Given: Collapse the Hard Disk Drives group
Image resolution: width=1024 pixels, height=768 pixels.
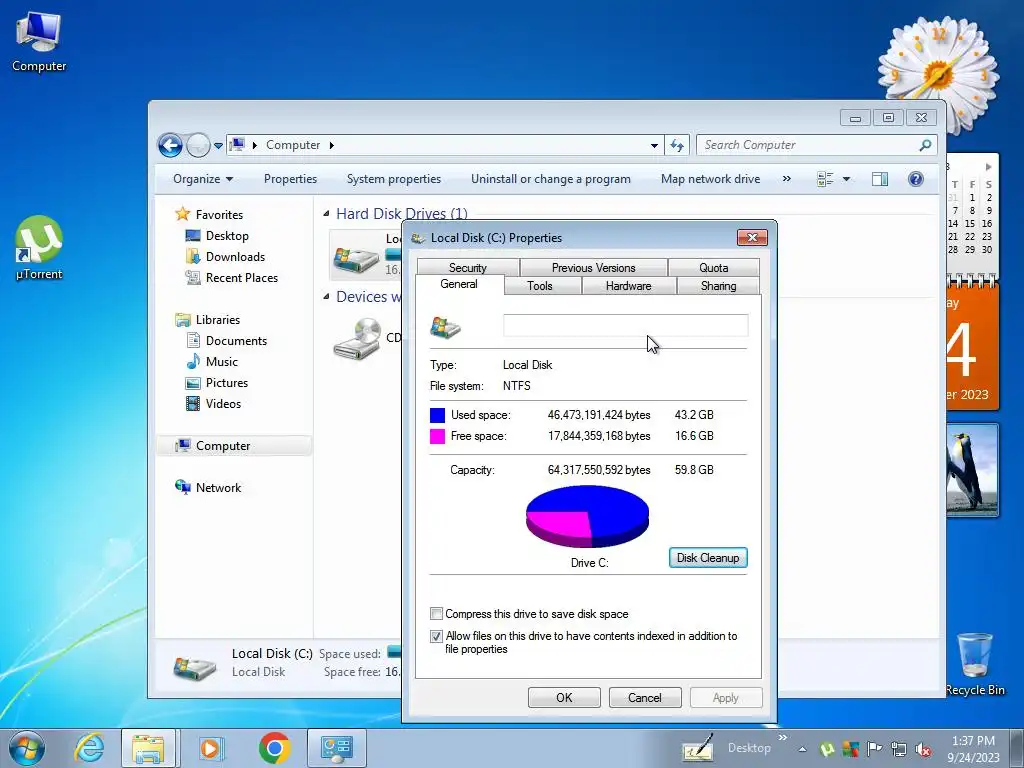Looking at the screenshot, I should coord(326,214).
